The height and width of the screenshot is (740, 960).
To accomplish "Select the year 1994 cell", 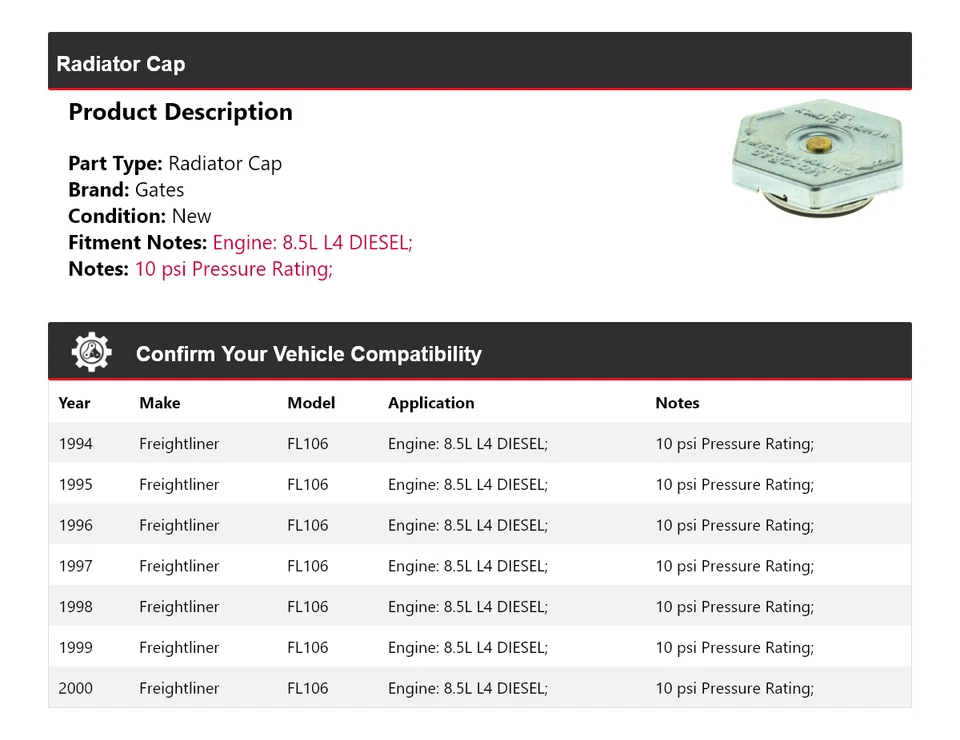I will [x=76, y=444].
